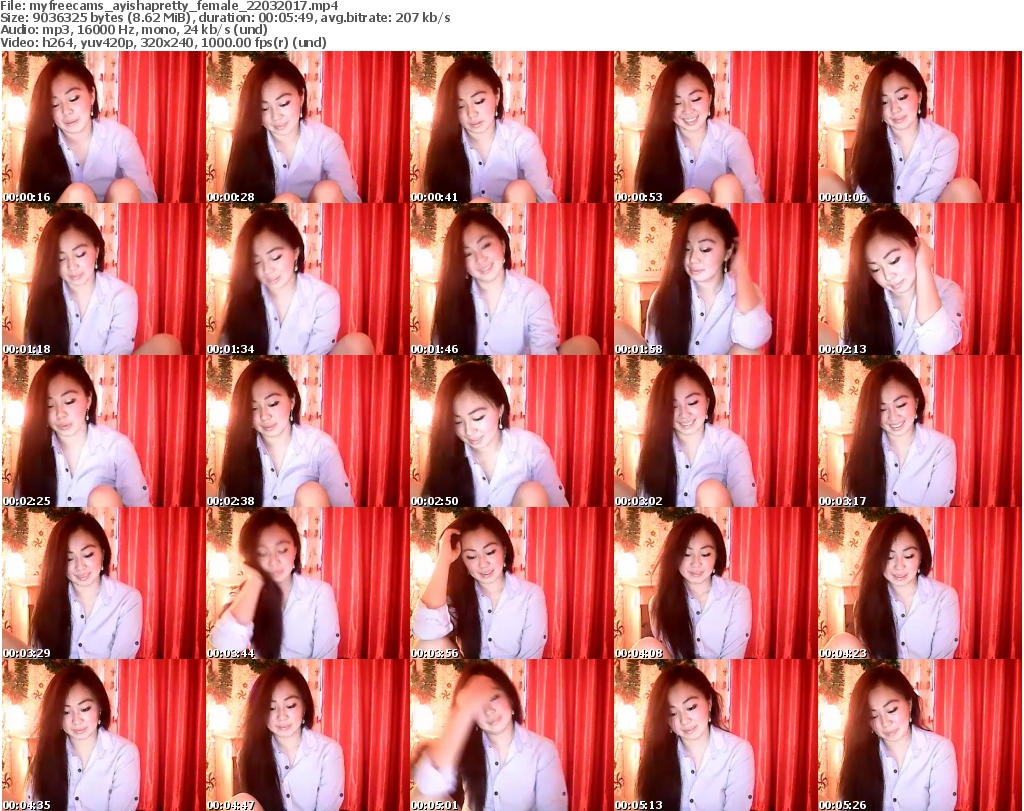Select the frame timestamped 00:03:56
This screenshot has height=811, width=1024.
tap(511, 584)
